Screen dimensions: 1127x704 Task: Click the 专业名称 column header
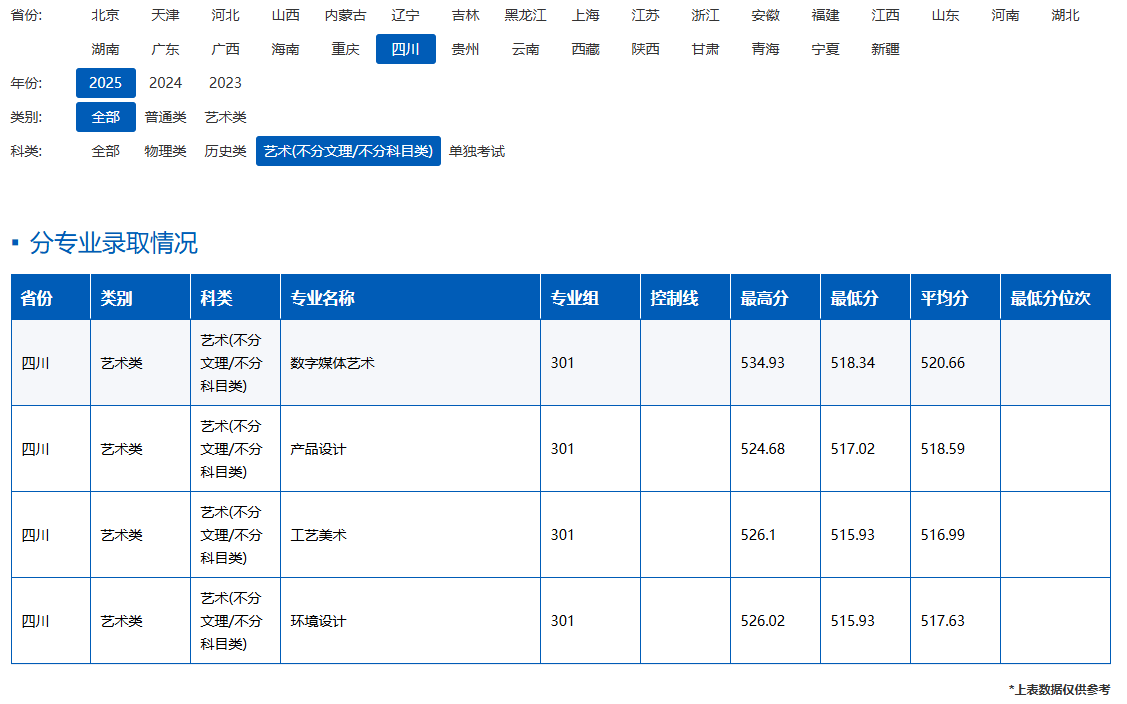pos(410,297)
